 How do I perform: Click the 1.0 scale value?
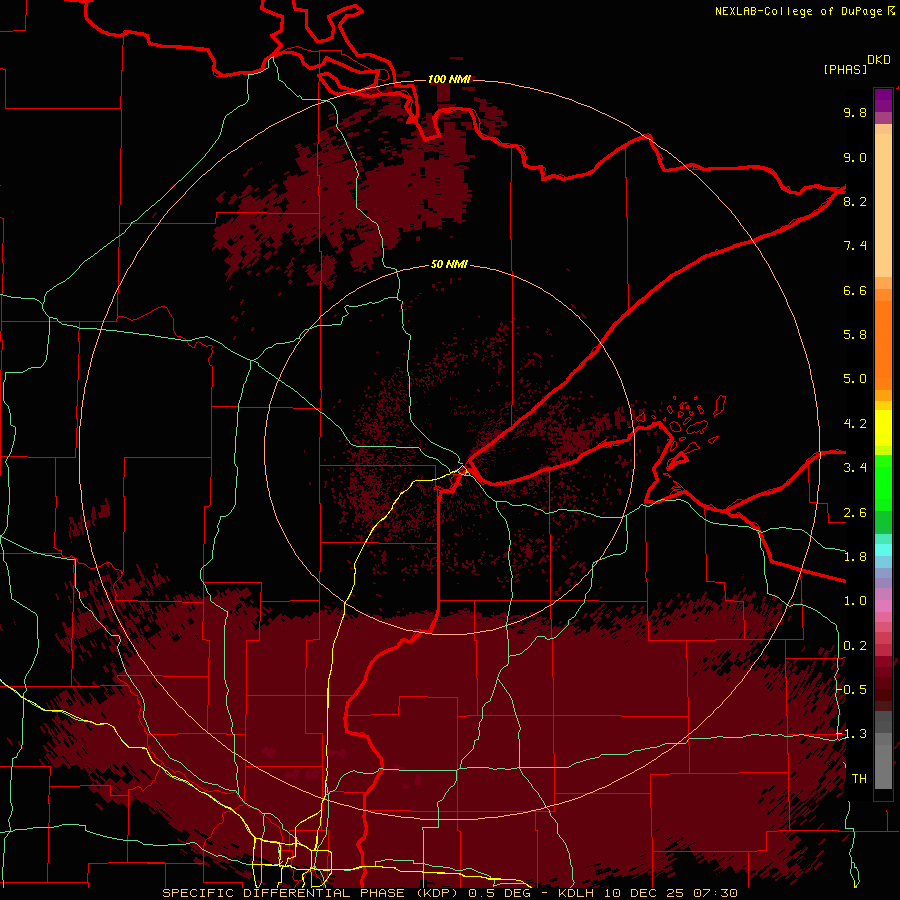(855, 601)
